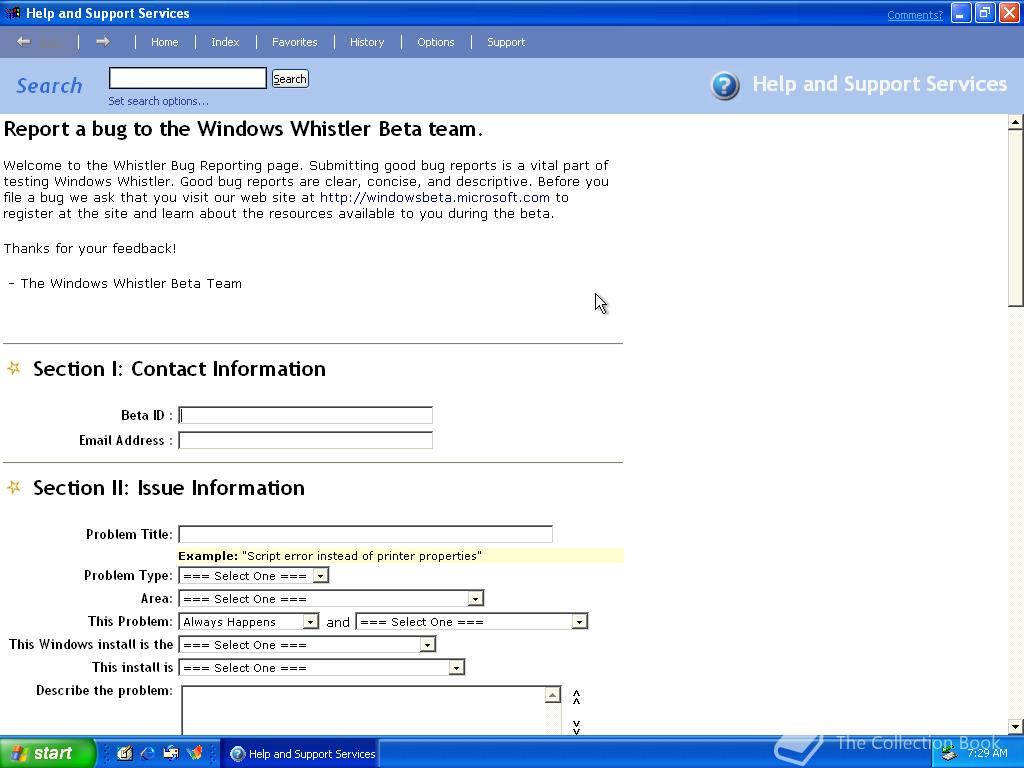Screen dimensions: 1024x768
Task: Click the double up-caret beside description box
Action: [x=577, y=697]
